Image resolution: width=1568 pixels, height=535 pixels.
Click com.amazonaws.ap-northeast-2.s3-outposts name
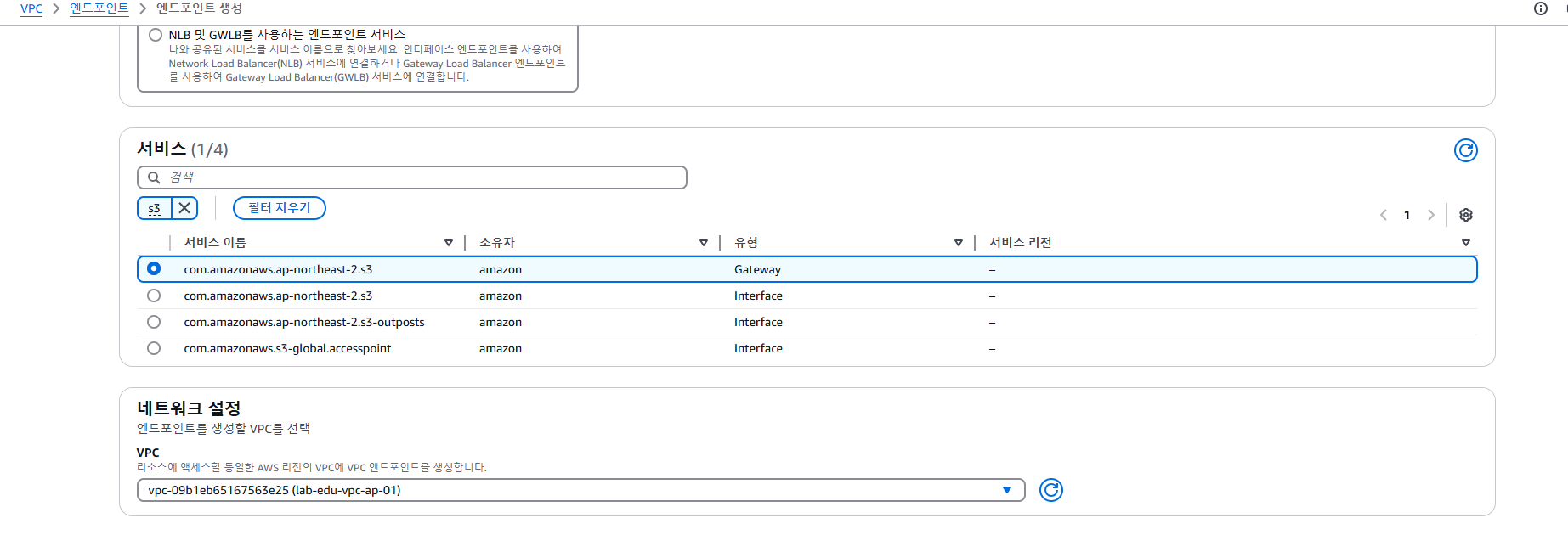pos(304,322)
